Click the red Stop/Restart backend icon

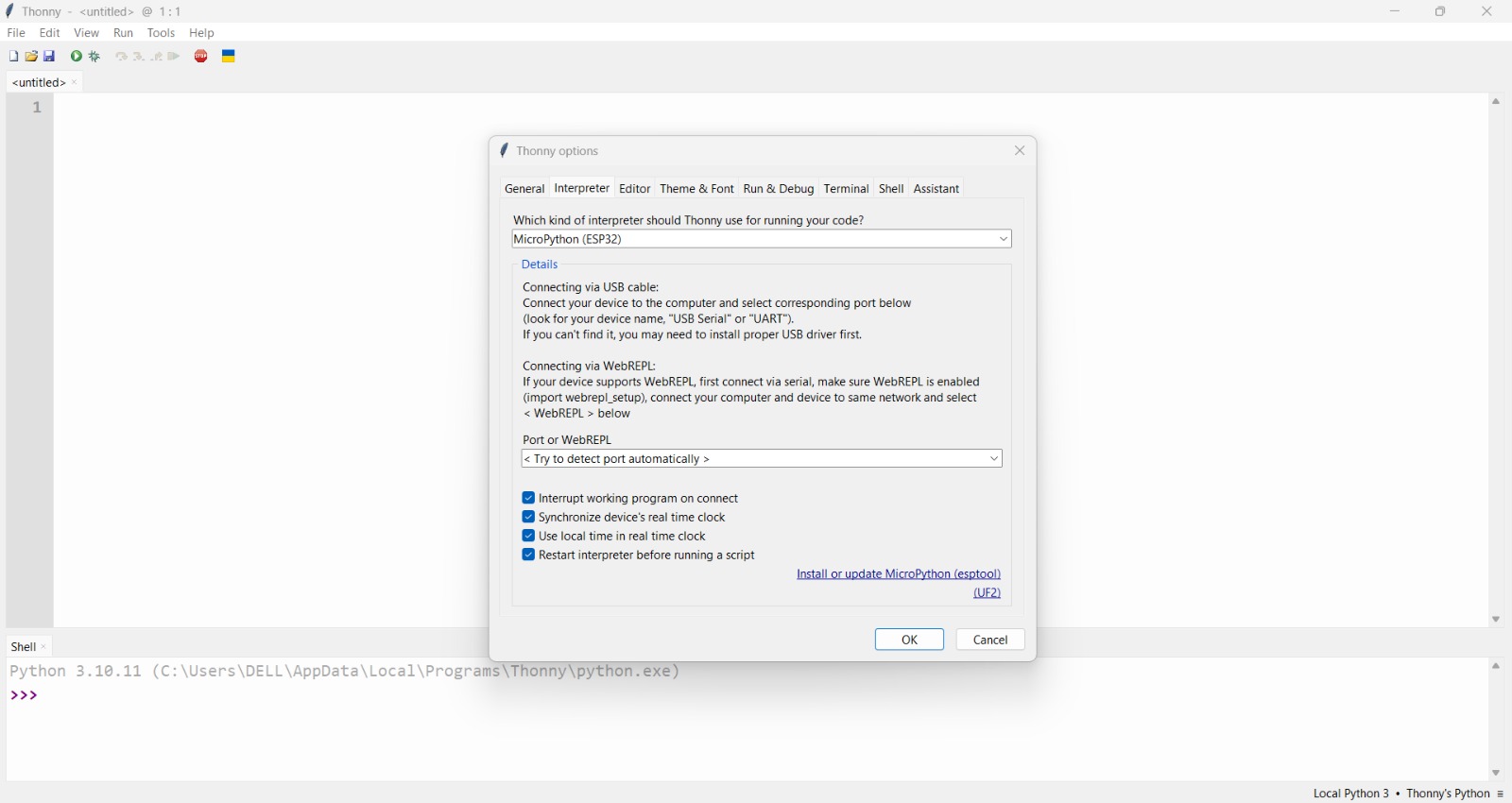pos(201,57)
